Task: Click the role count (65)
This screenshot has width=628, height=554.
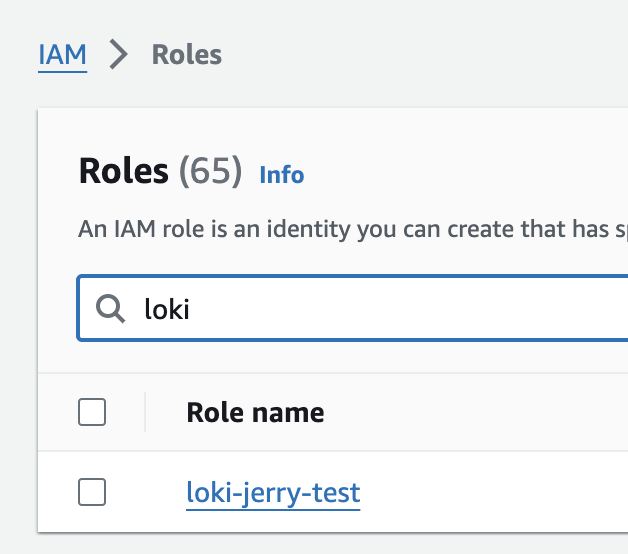Action: [210, 172]
